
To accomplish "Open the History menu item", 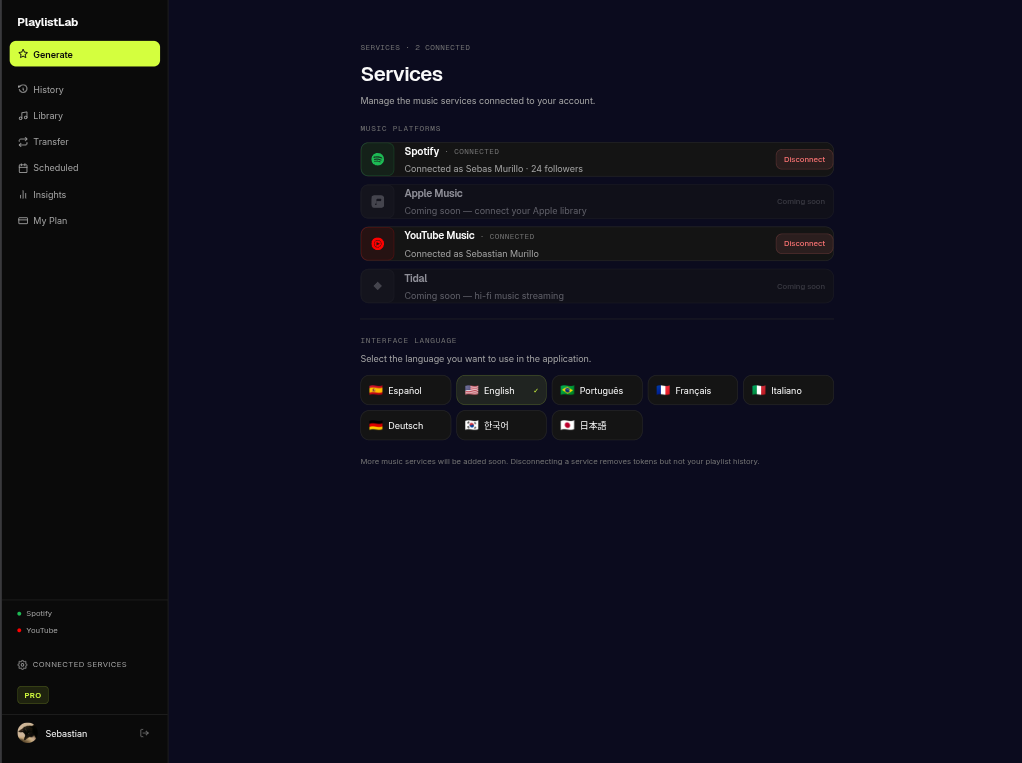I will click(85, 89).
